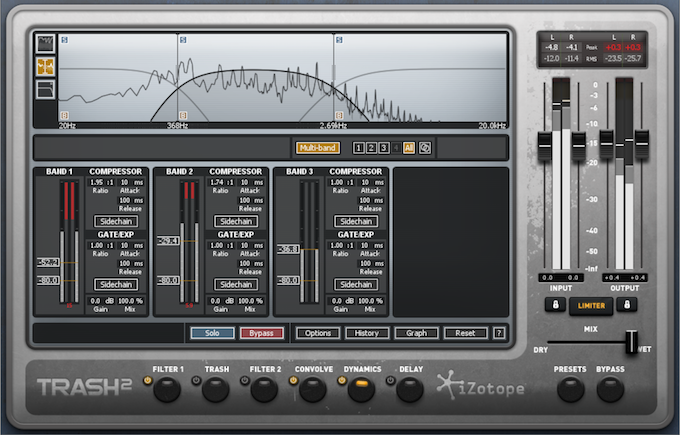680x435 pixels.
Task: Toggle Delay module power button
Action: (390, 380)
